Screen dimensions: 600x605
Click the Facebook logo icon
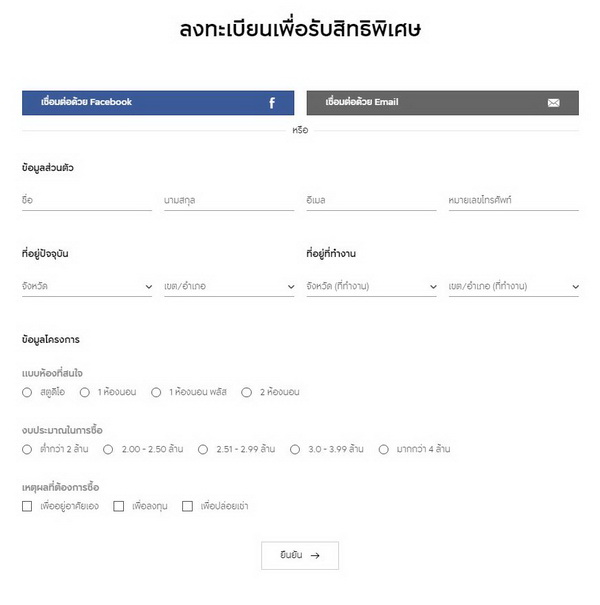272,103
